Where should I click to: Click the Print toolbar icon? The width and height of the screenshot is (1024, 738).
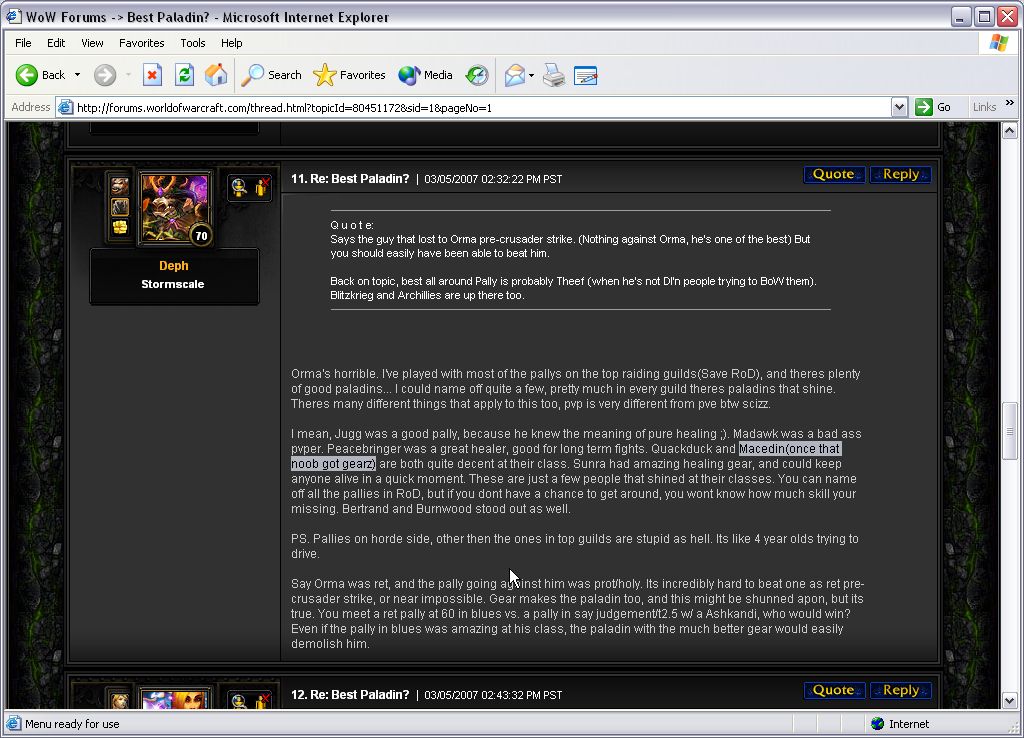coord(554,75)
